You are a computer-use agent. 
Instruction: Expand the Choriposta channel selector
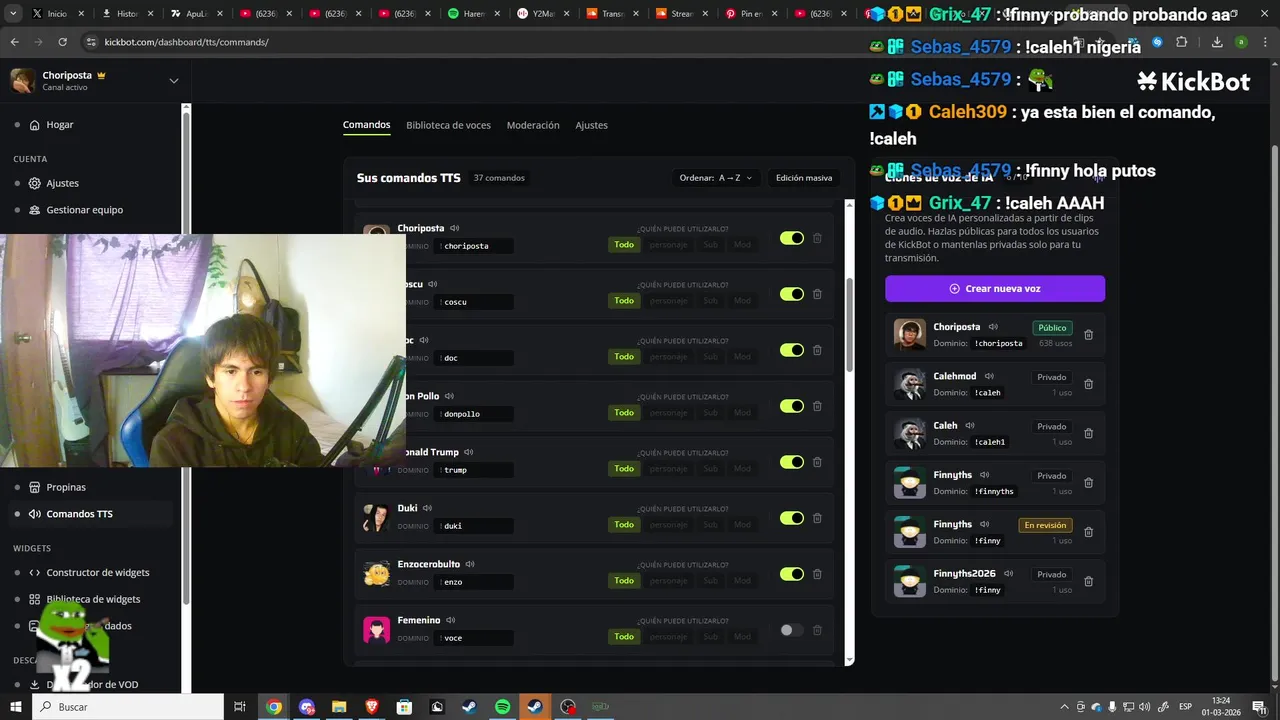[x=173, y=81]
